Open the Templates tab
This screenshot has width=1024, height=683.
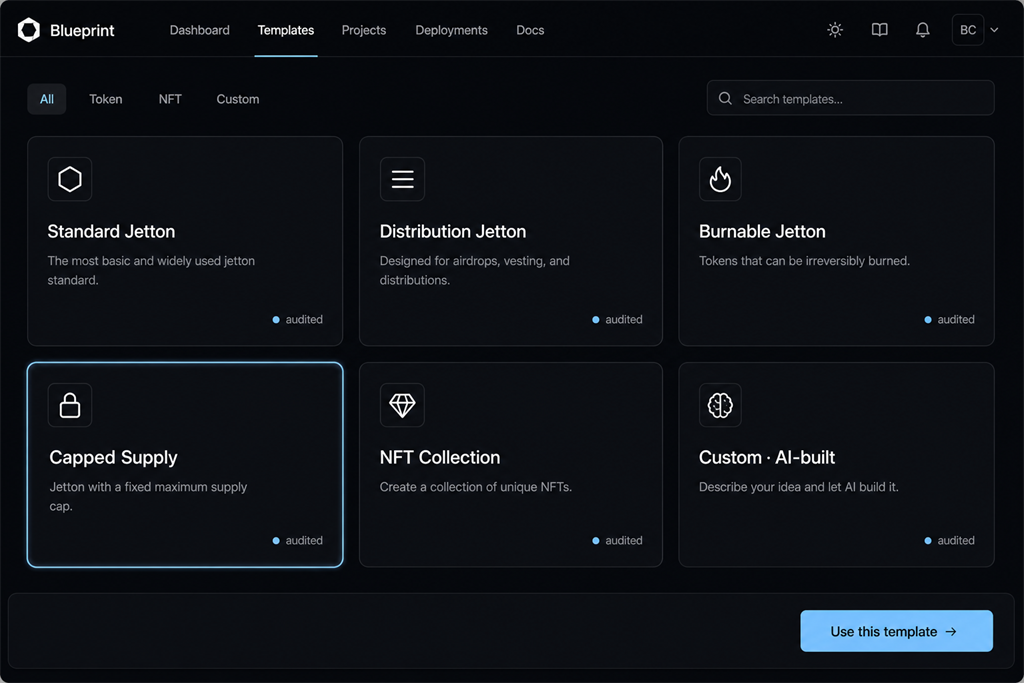[285, 30]
